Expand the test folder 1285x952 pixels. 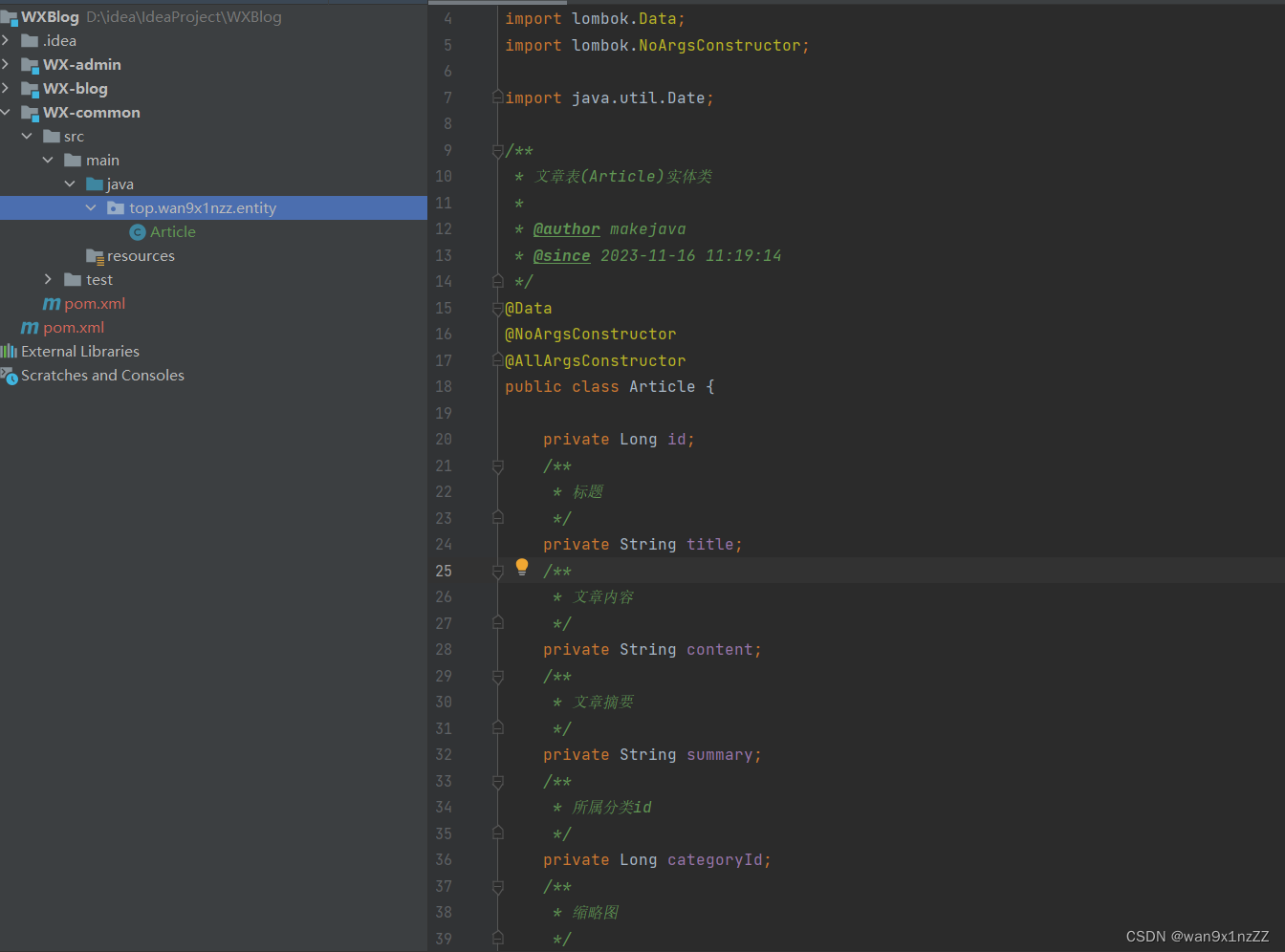(48, 279)
